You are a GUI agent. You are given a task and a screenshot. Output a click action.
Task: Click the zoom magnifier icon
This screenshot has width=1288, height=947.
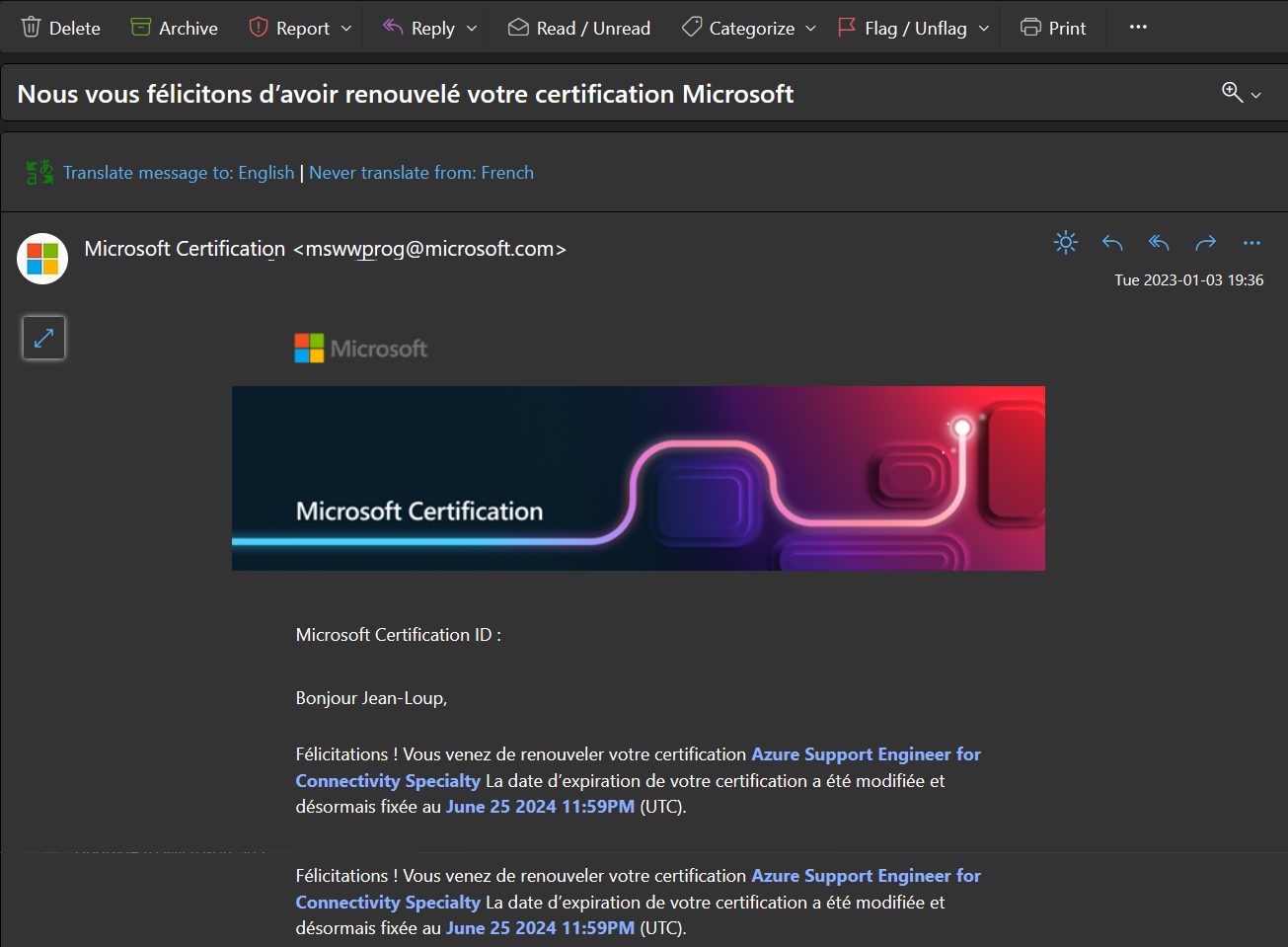[1232, 92]
